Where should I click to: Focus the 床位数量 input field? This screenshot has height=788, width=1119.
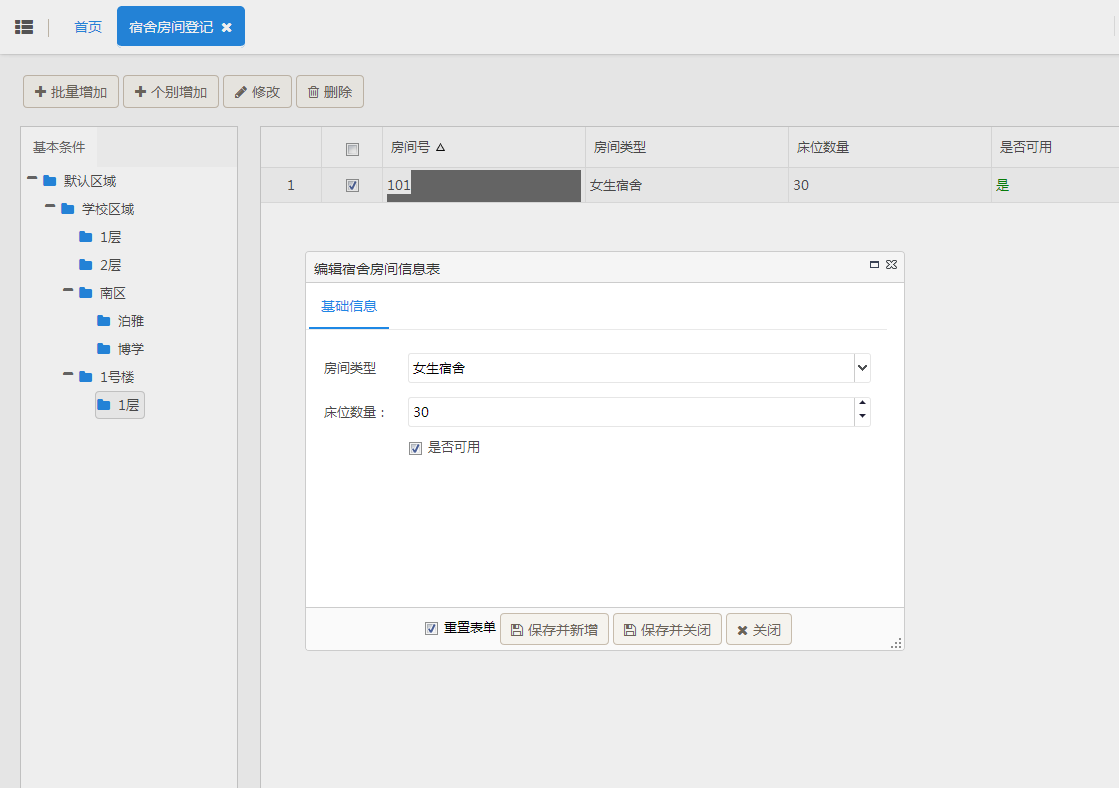click(x=631, y=412)
